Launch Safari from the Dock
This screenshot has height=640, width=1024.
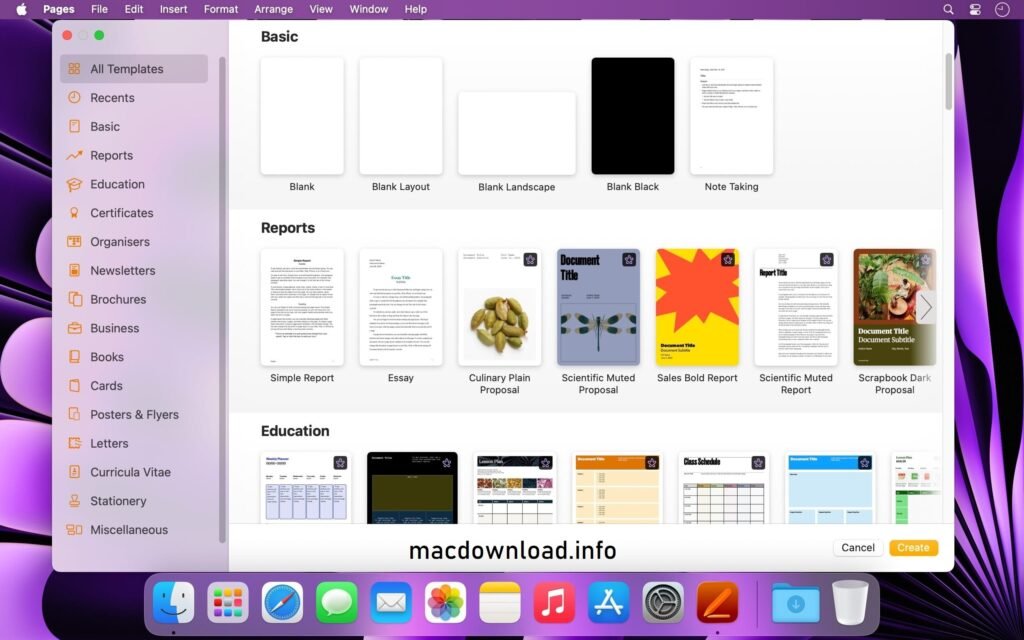click(283, 603)
